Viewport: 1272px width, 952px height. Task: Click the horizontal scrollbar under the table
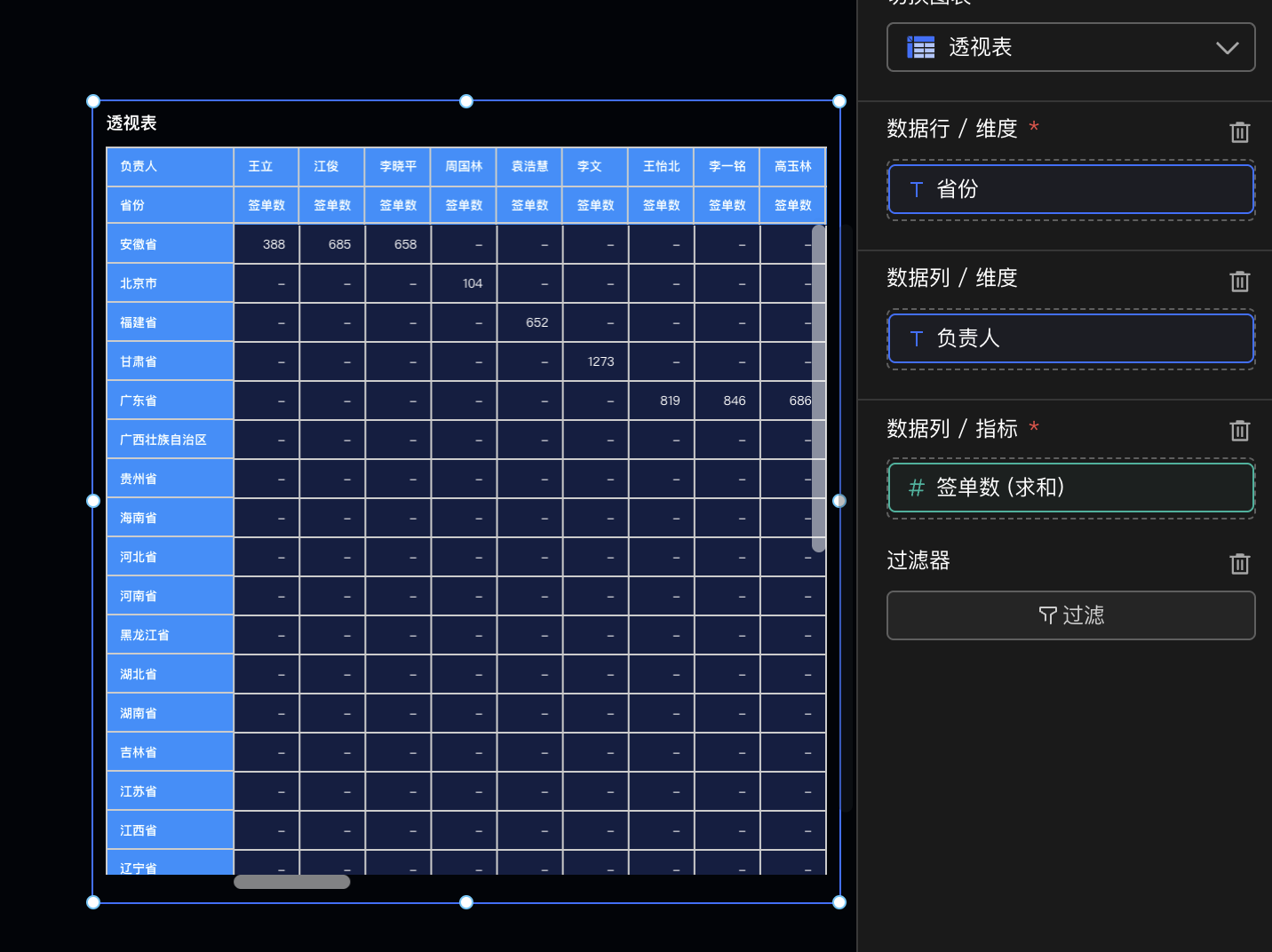coord(291,882)
